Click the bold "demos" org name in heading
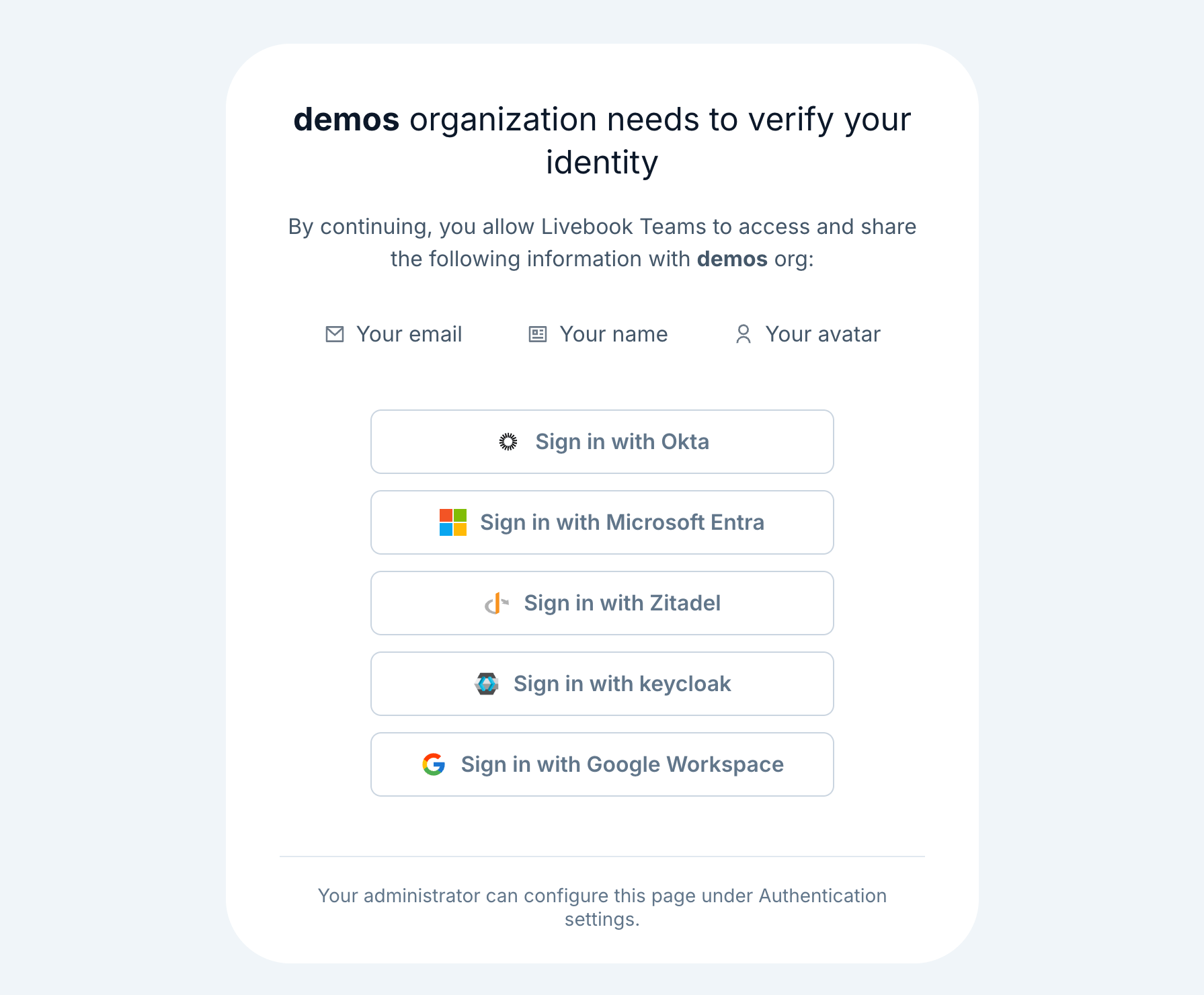The height and width of the screenshot is (995, 1204). [346, 120]
